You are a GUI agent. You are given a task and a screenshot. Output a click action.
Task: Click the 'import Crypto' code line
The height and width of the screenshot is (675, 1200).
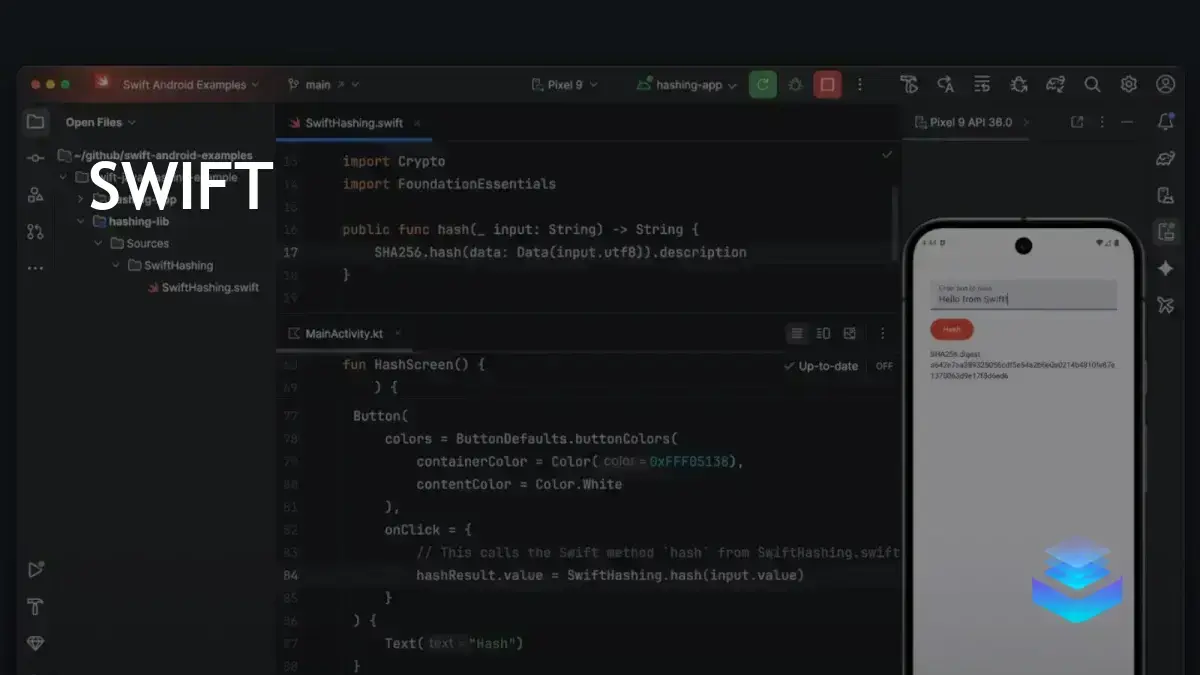[x=394, y=161]
